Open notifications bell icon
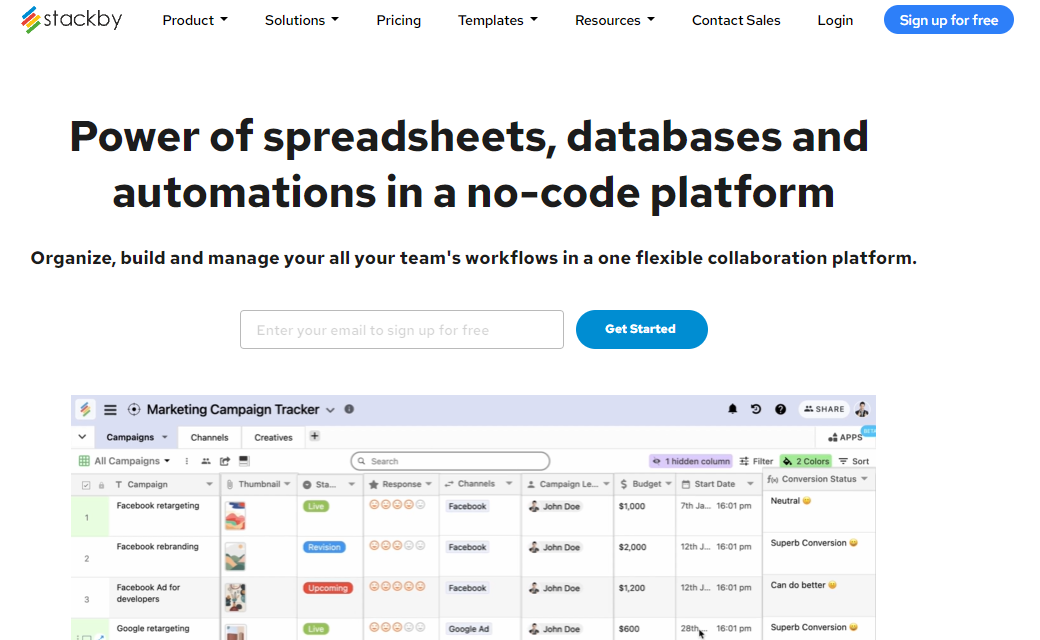 coord(732,409)
